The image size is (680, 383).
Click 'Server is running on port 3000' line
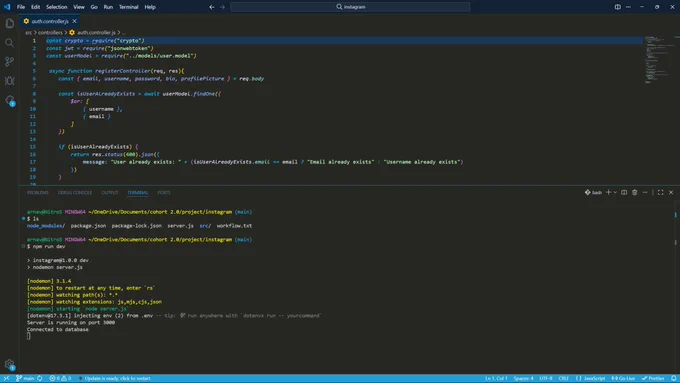coord(71,322)
